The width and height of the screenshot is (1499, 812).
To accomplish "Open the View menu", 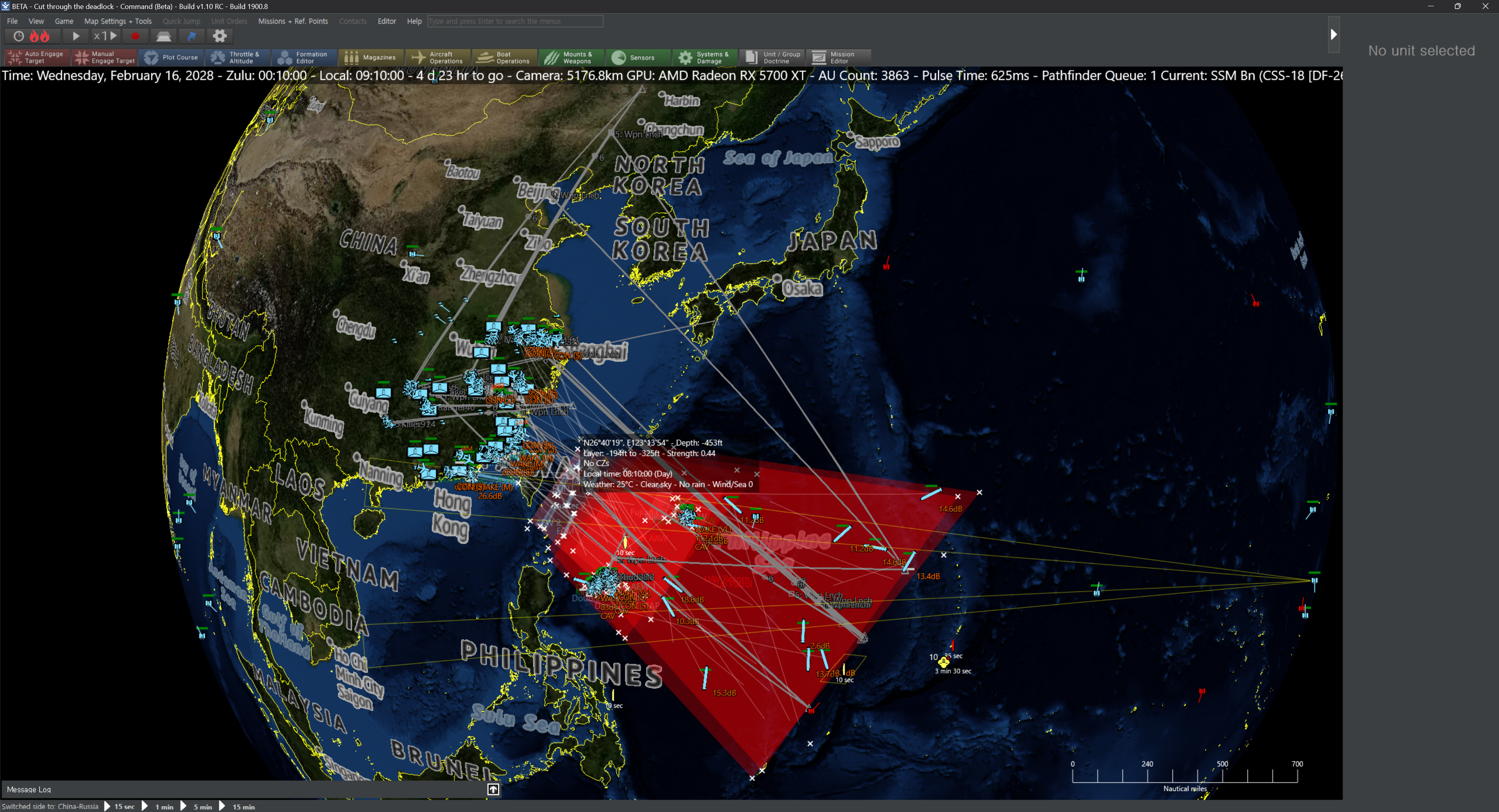I will pos(36,21).
